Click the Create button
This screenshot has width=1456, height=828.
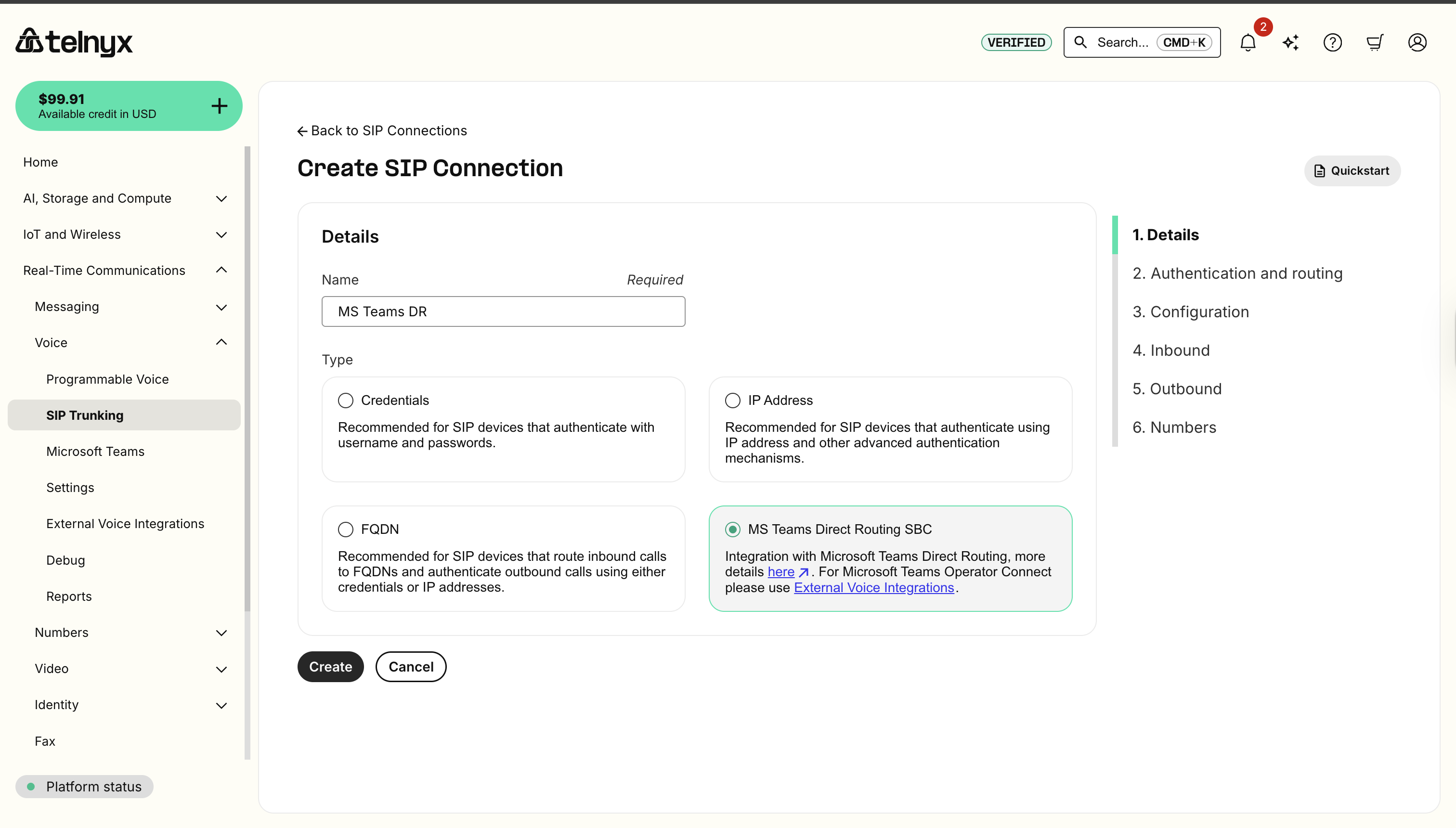[x=330, y=667]
